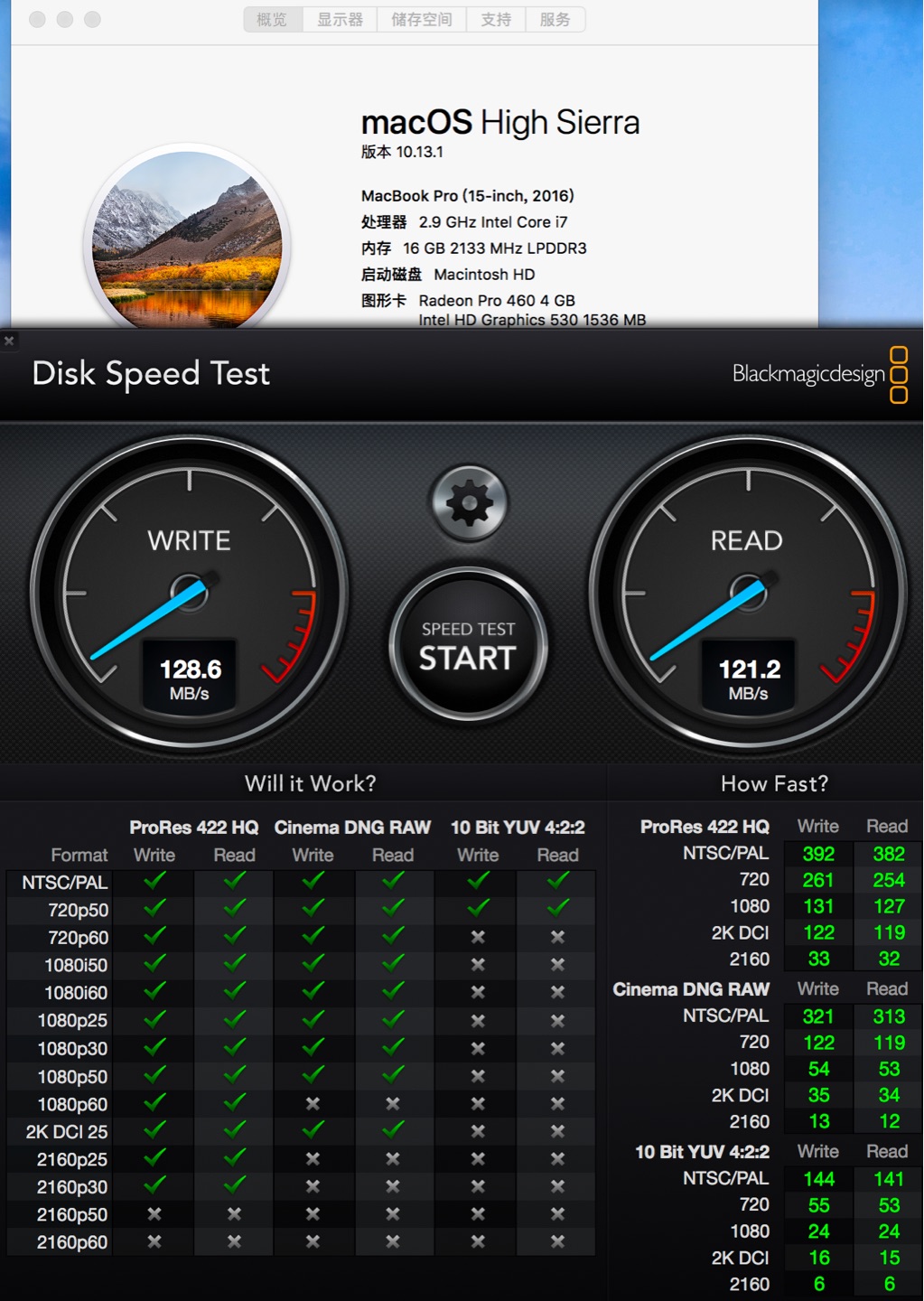Click the Disk Speed Test title text
The width and height of the screenshot is (924, 1301).
tap(151, 373)
